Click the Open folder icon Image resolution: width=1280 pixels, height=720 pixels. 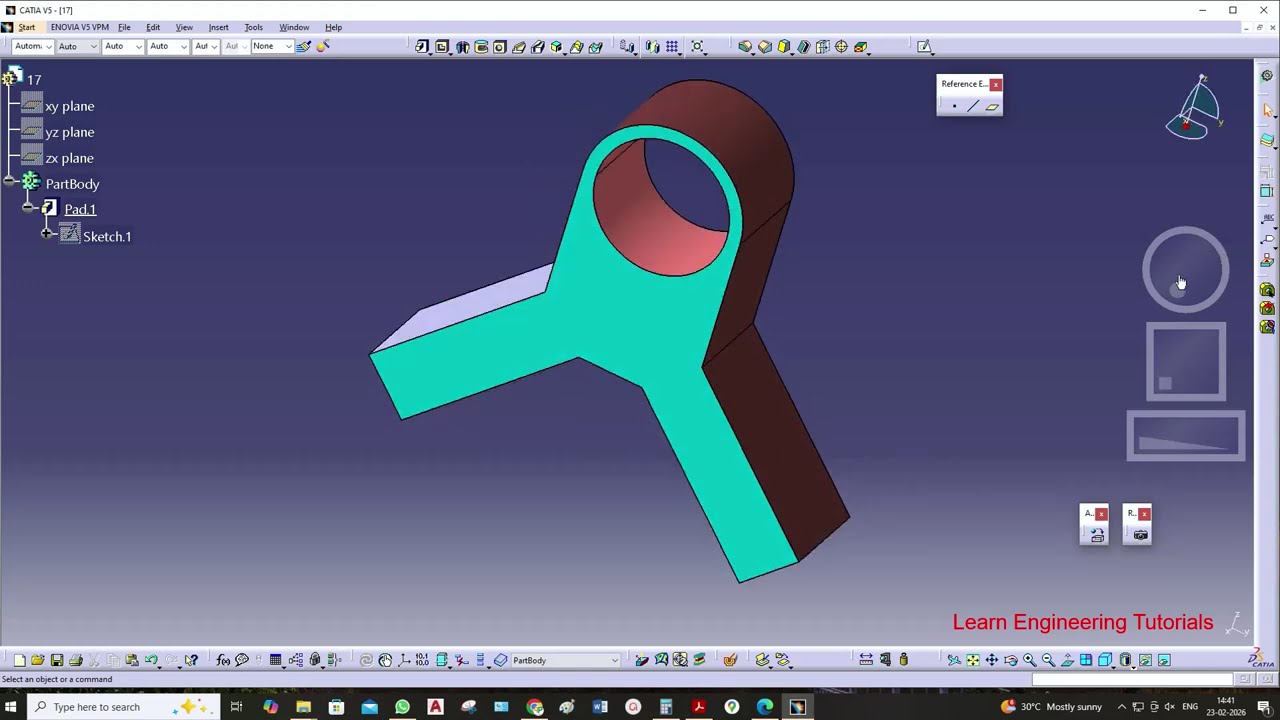coord(37,660)
